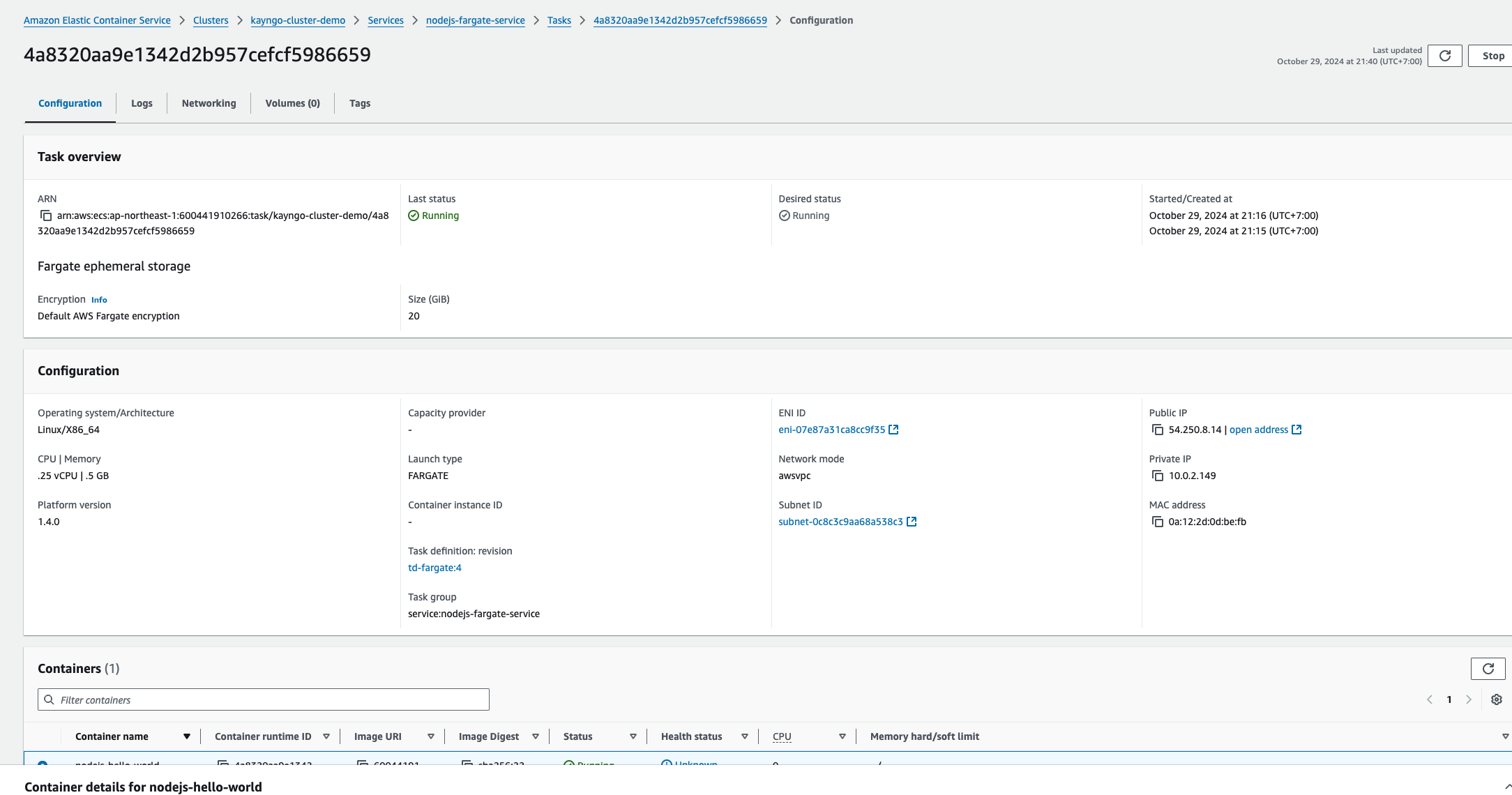Image resolution: width=1512 pixels, height=795 pixels.
Task: Open kayngo-cluster-demo breadcrumb link
Action: [x=298, y=20]
